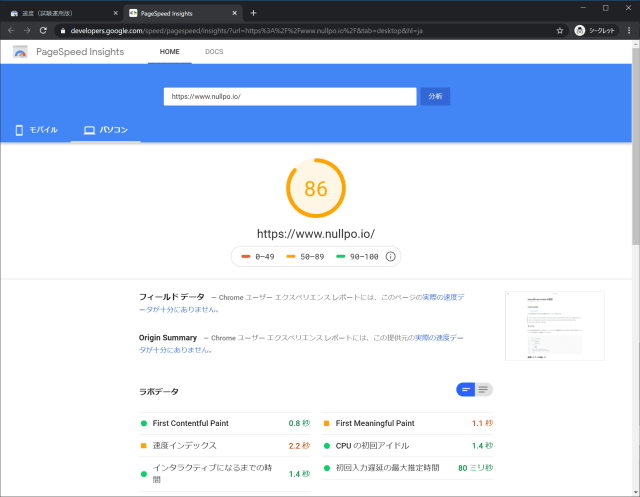Click the ラボデータ section heading
This screenshot has width=640, height=497.
point(159,391)
